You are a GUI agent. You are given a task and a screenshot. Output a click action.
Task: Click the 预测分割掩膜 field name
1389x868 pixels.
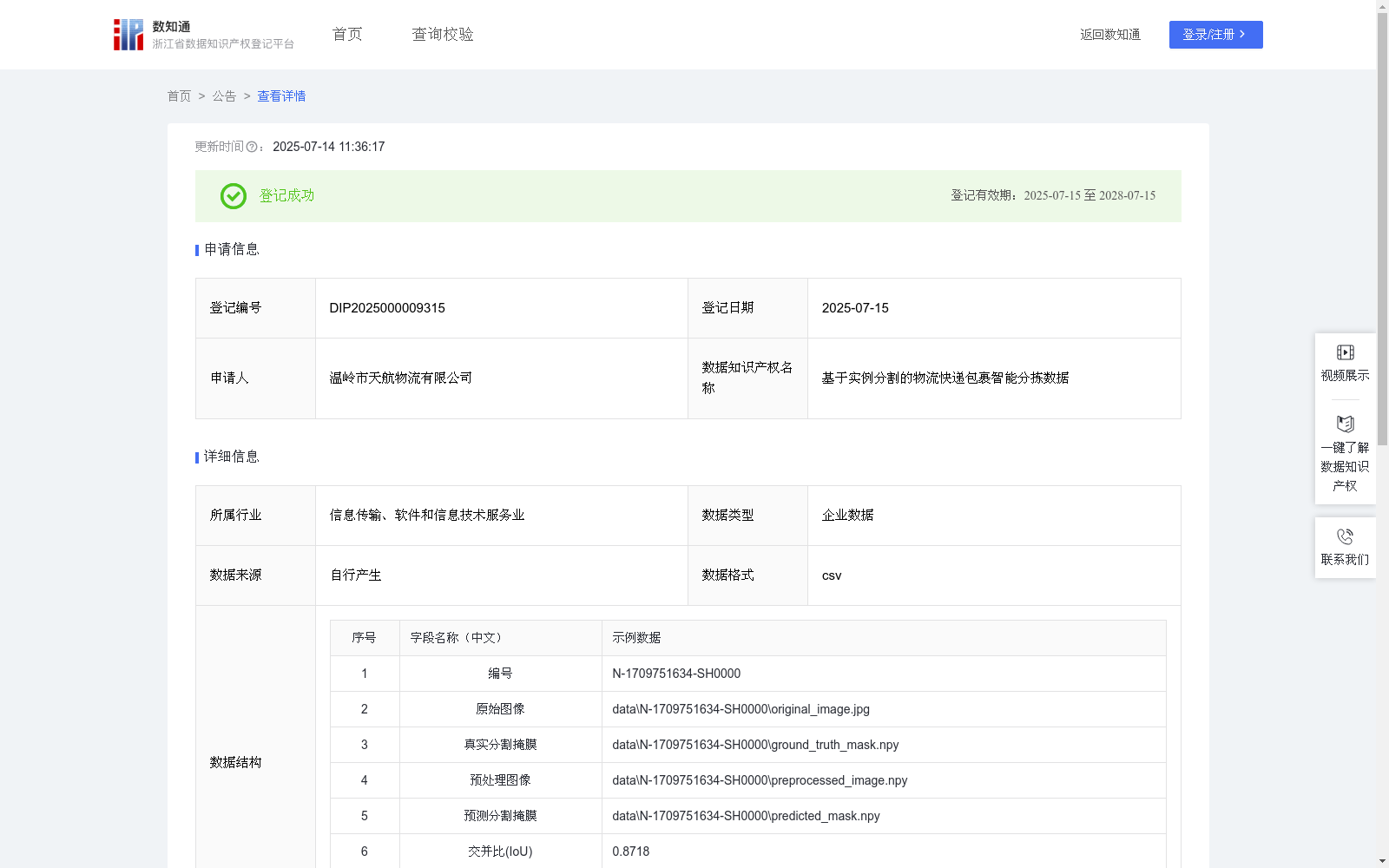500,816
